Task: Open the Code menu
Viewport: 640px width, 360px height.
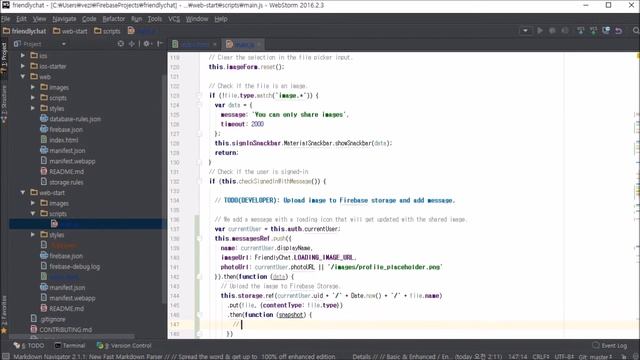Action: pyautogui.click(x=89, y=19)
